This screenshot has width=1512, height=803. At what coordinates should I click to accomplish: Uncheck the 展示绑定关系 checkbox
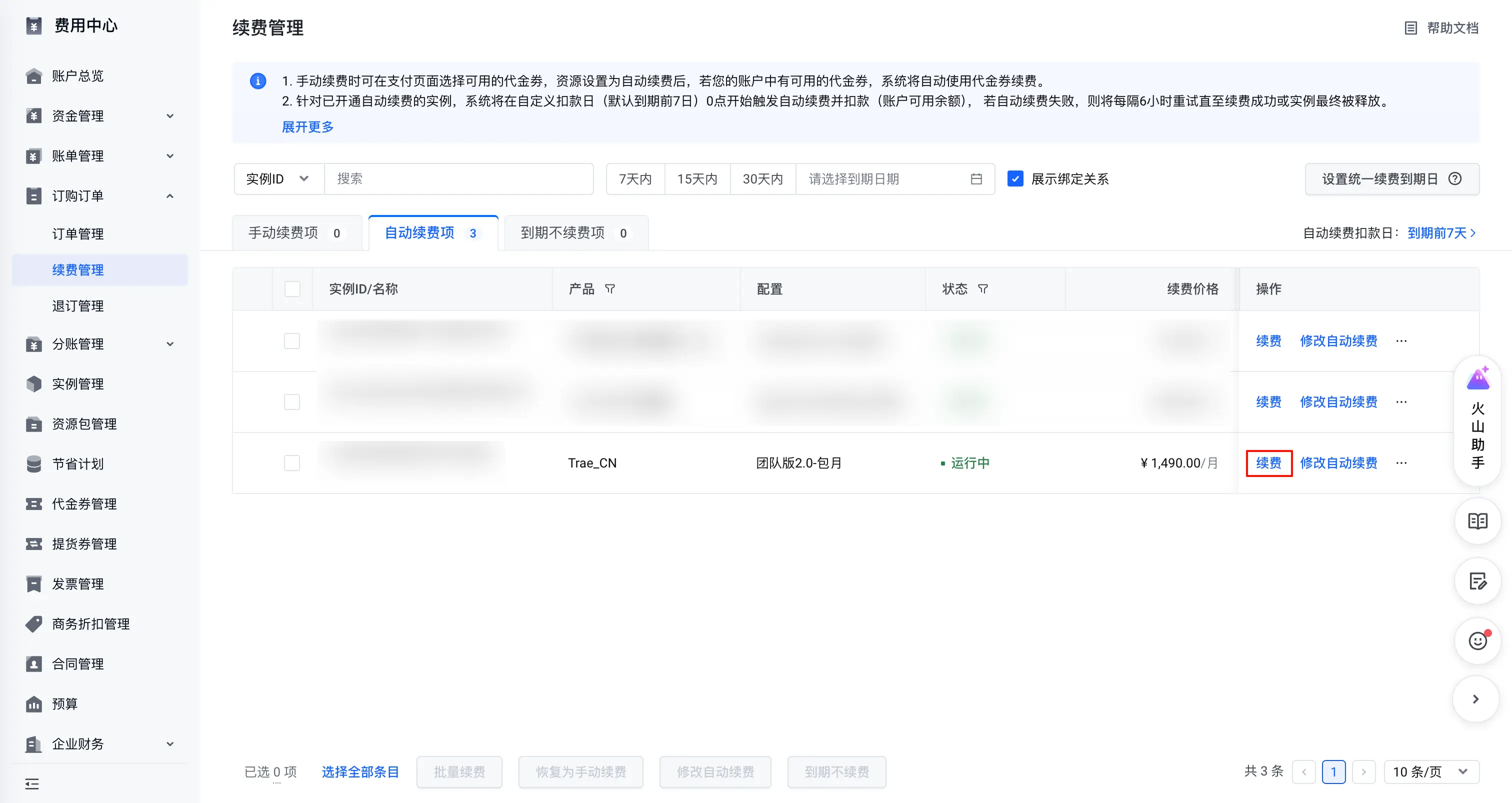point(1015,178)
